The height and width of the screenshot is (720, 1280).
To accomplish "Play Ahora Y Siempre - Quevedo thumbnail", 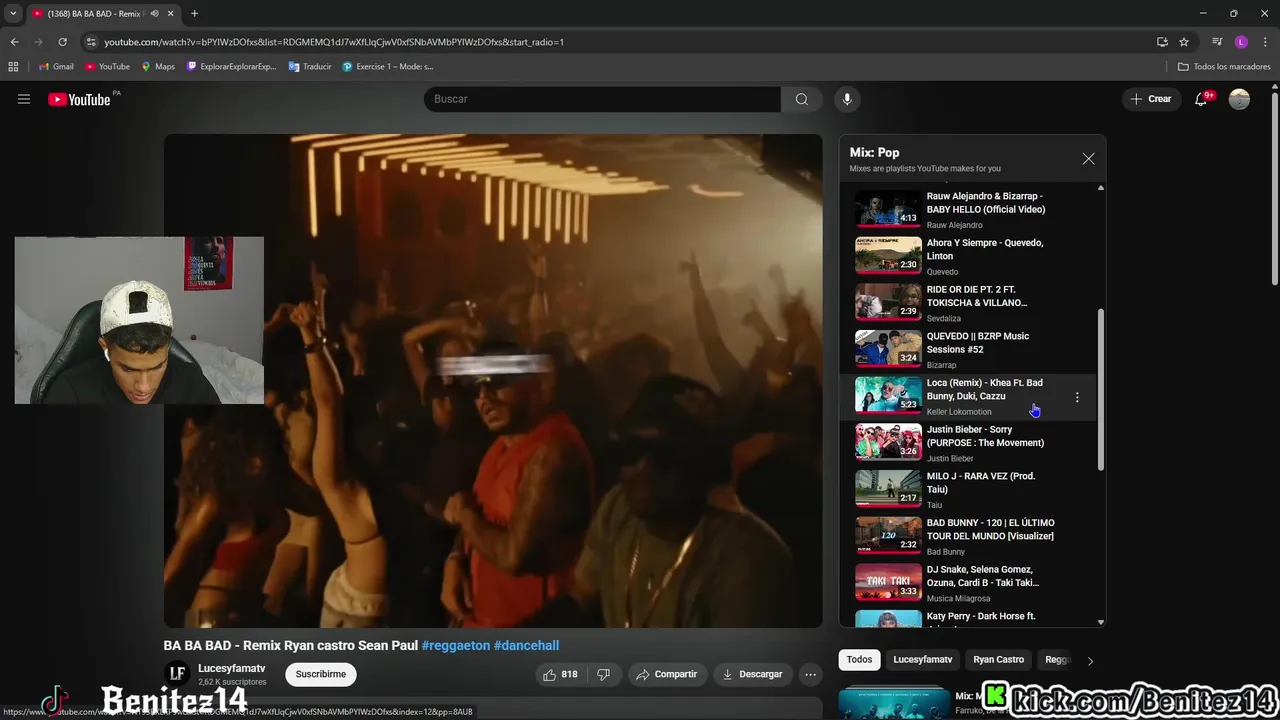I will click(x=888, y=255).
